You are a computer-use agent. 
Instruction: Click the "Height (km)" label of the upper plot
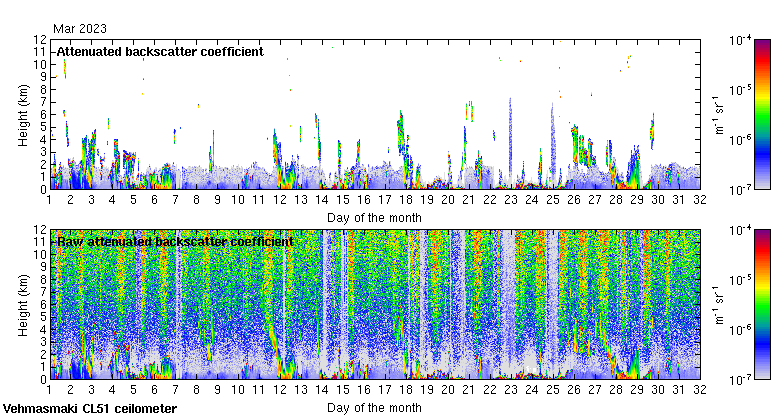(23, 115)
